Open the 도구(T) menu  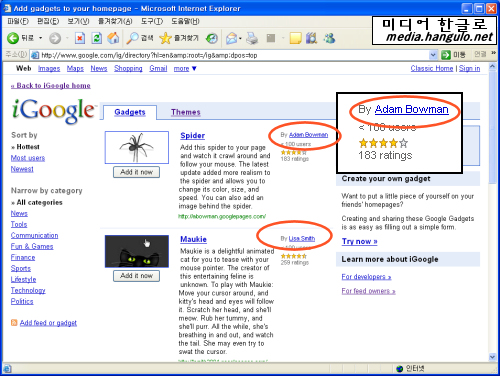point(152,21)
